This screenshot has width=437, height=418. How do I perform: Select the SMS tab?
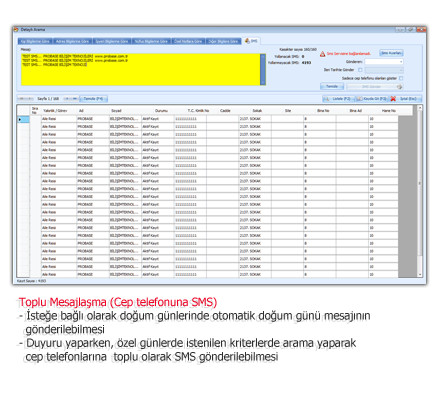pyautogui.click(x=251, y=41)
